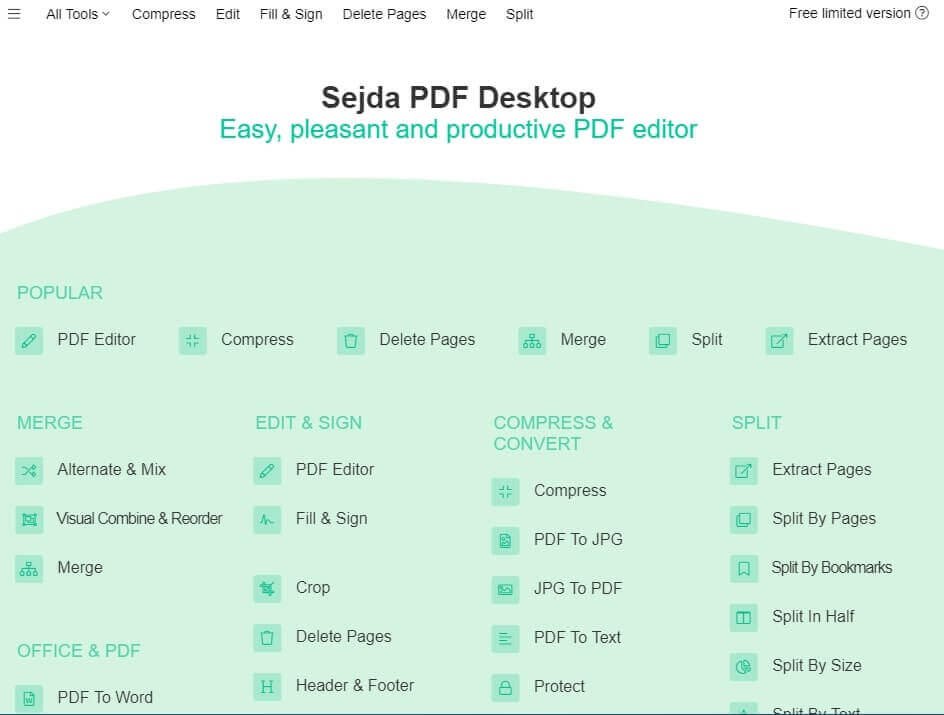This screenshot has width=944, height=715.
Task: Open Compress link under Popular
Action: 257,339
